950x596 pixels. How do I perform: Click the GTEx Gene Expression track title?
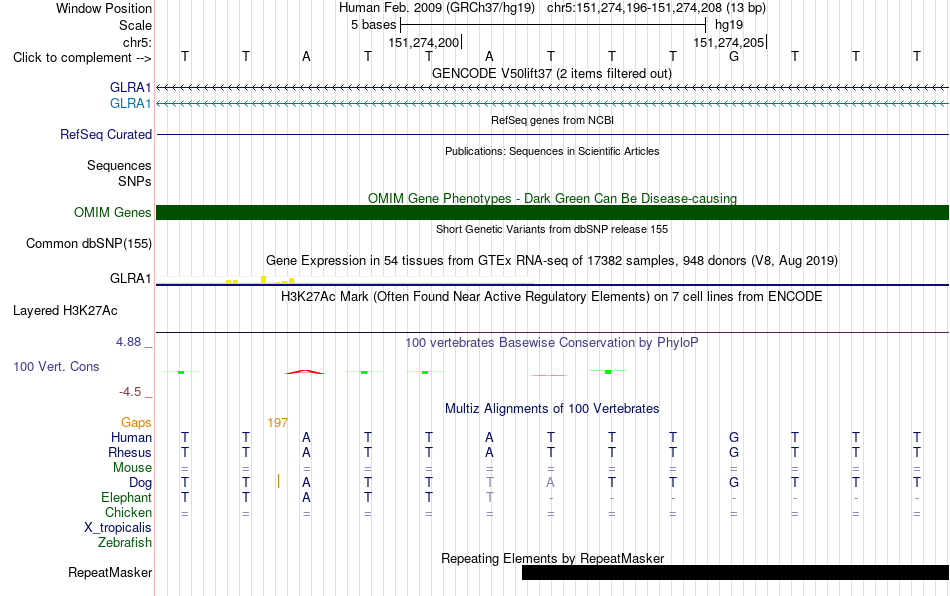coord(552,260)
